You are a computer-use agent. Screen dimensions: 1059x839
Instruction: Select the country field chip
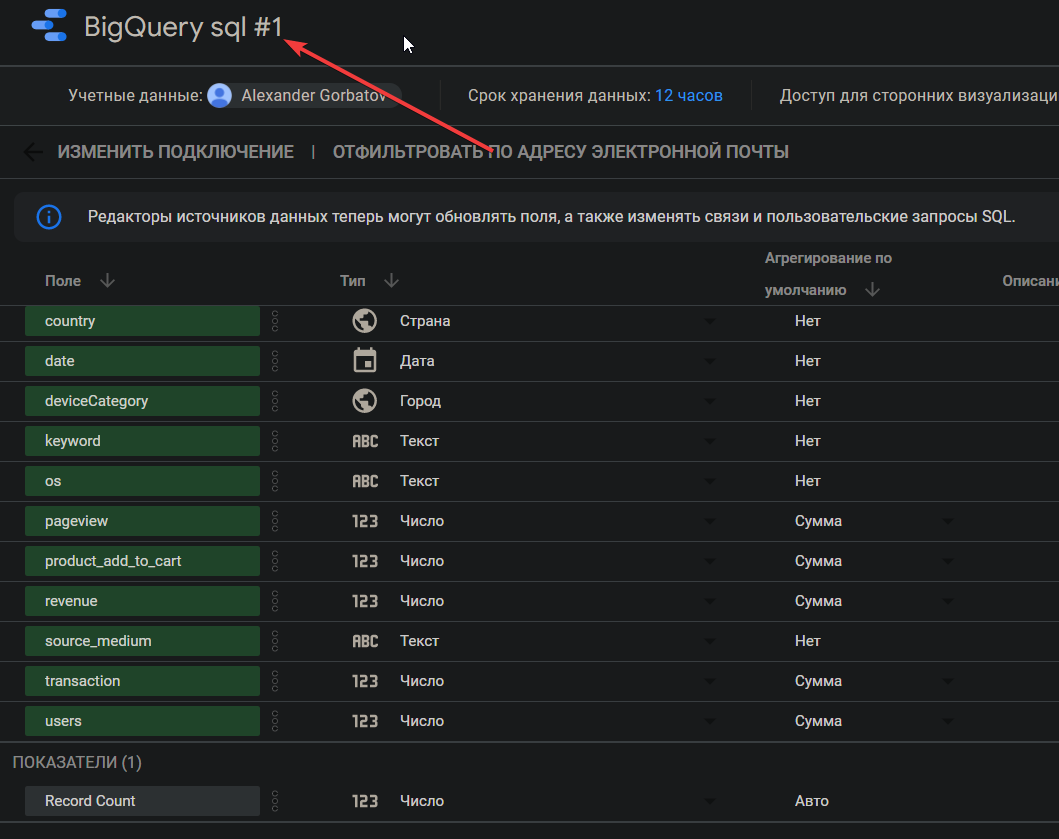coord(143,321)
